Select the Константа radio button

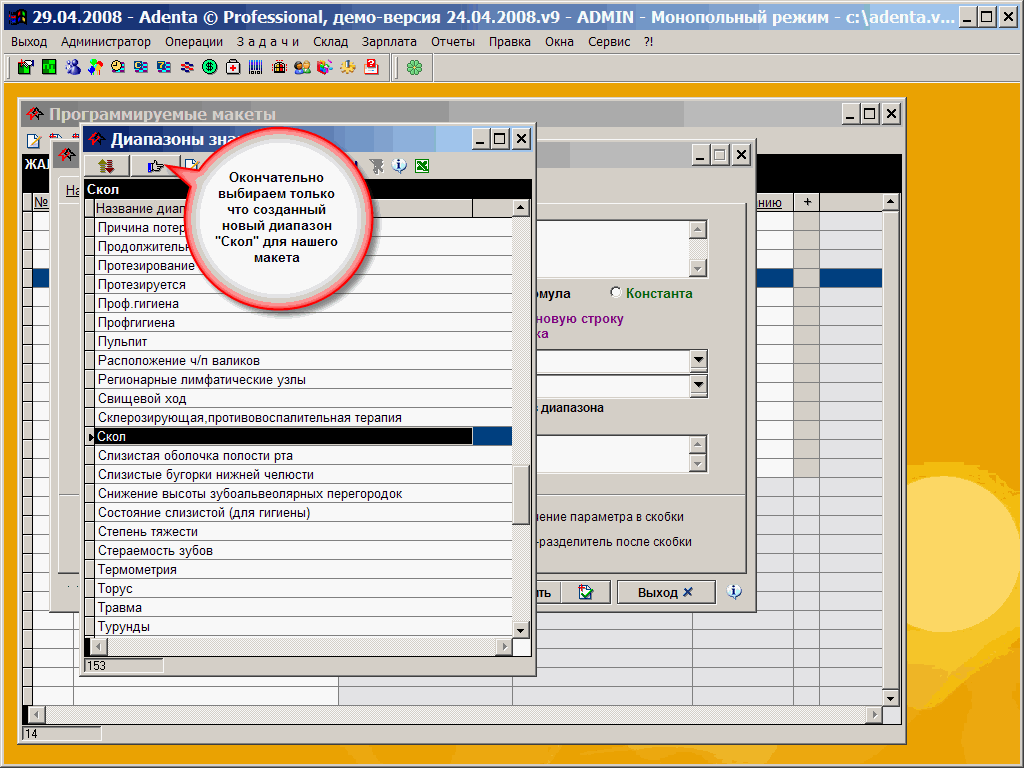(x=616, y=293)
